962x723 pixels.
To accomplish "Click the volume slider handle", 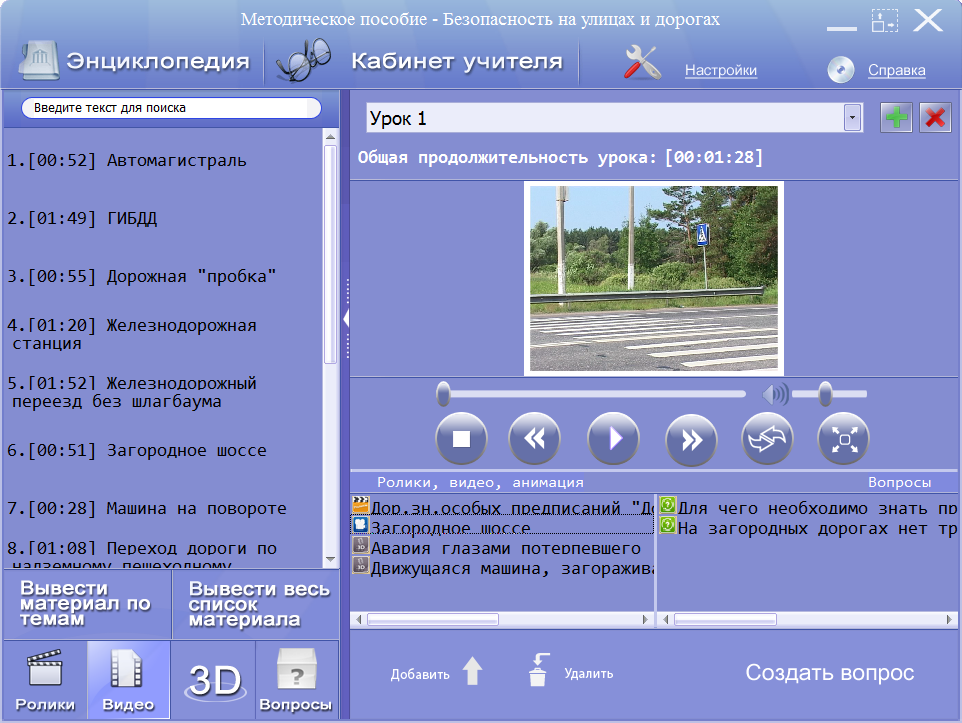I will (x=825, y=394).
